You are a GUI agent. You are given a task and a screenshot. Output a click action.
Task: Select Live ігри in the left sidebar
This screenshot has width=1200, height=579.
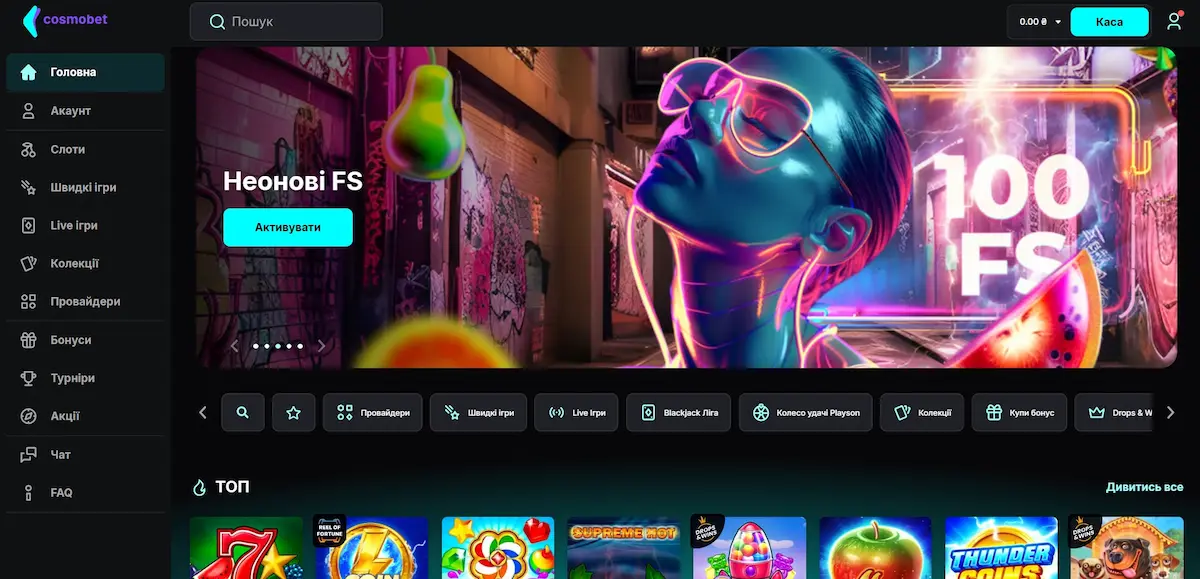[85, 225]
